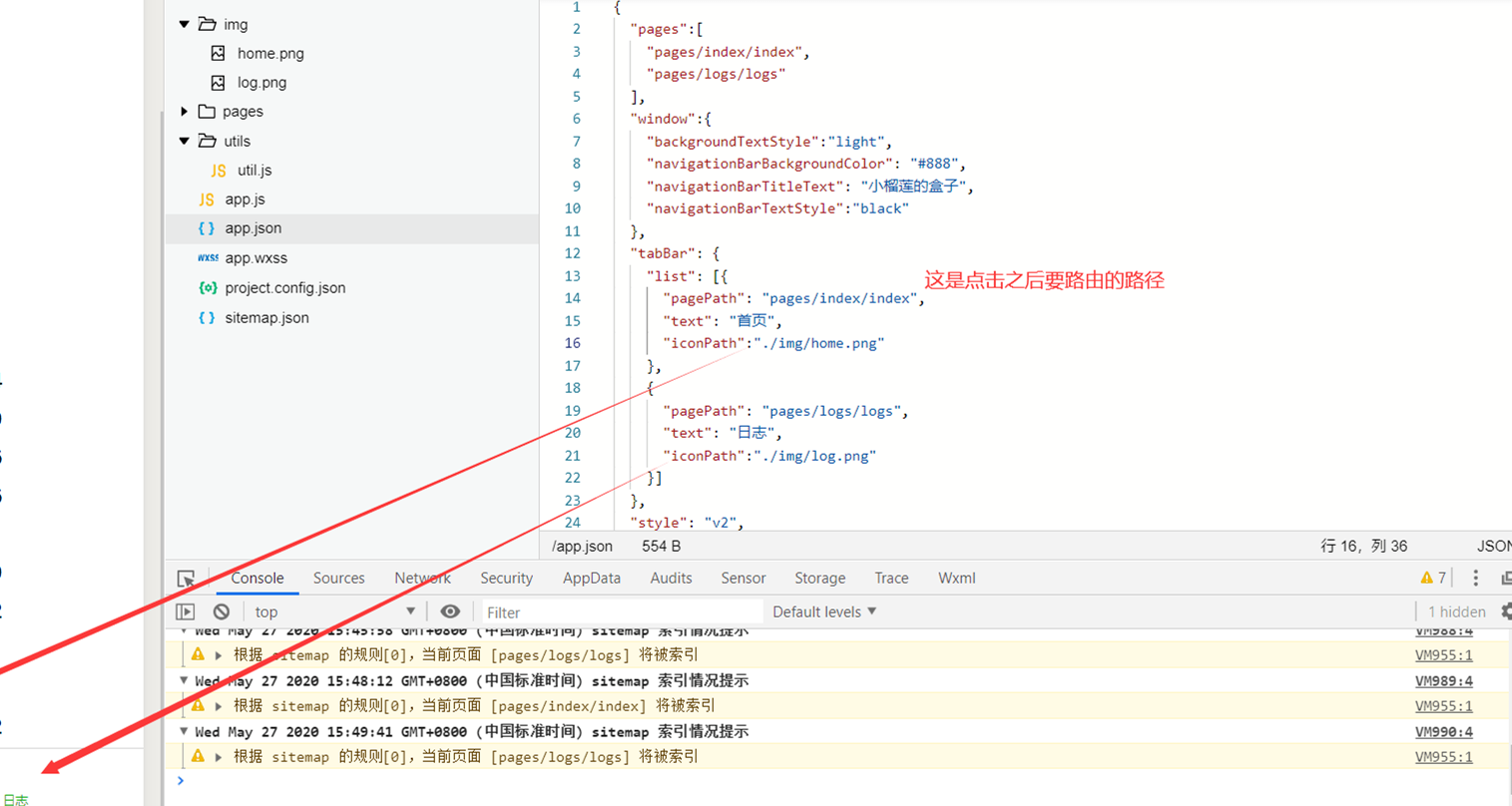Open the Default levels dropdown

[x=824, y=611]
